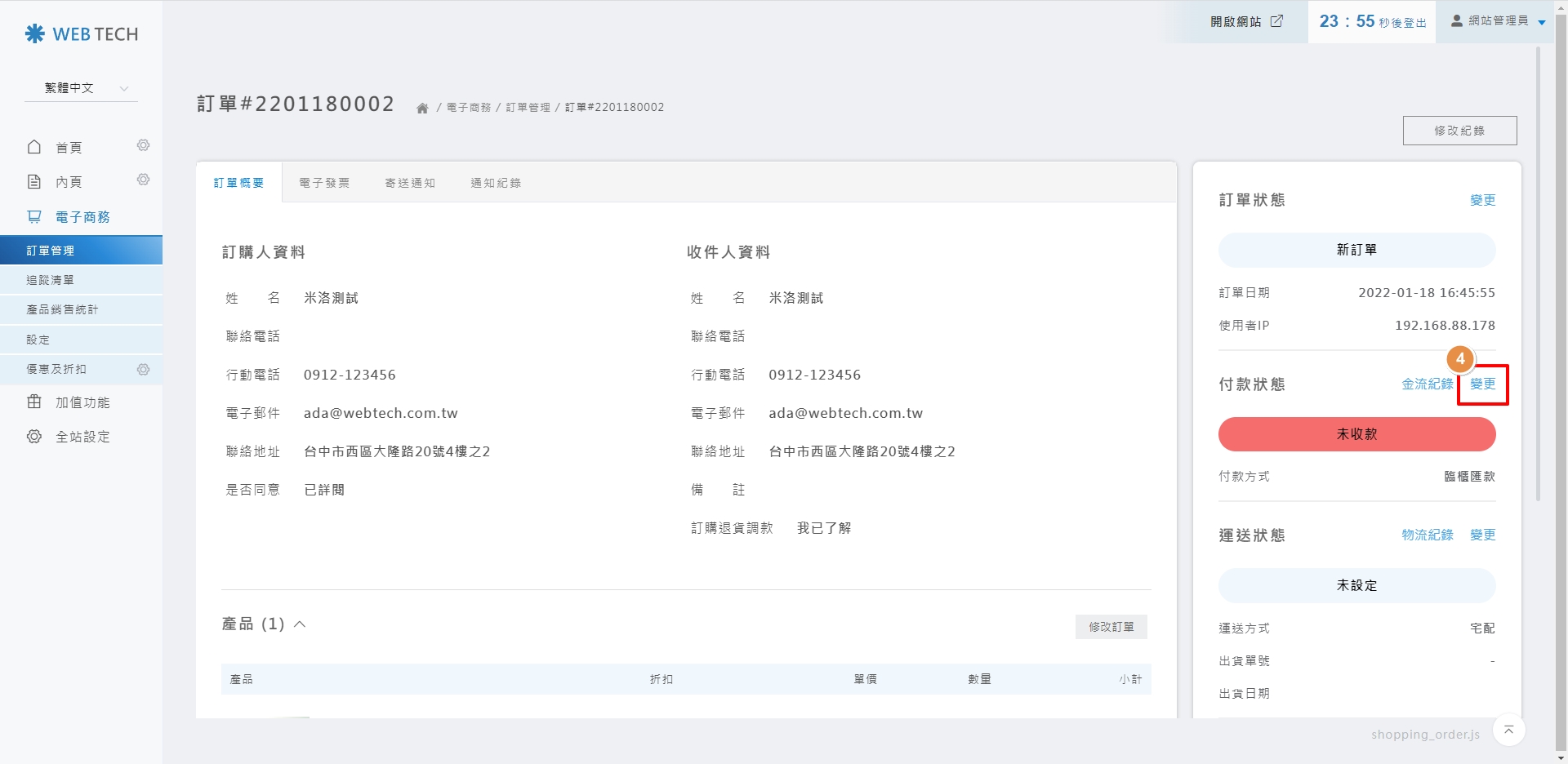Collapse the 產品 (1) section
The image size is (1568, 764).
300,624
